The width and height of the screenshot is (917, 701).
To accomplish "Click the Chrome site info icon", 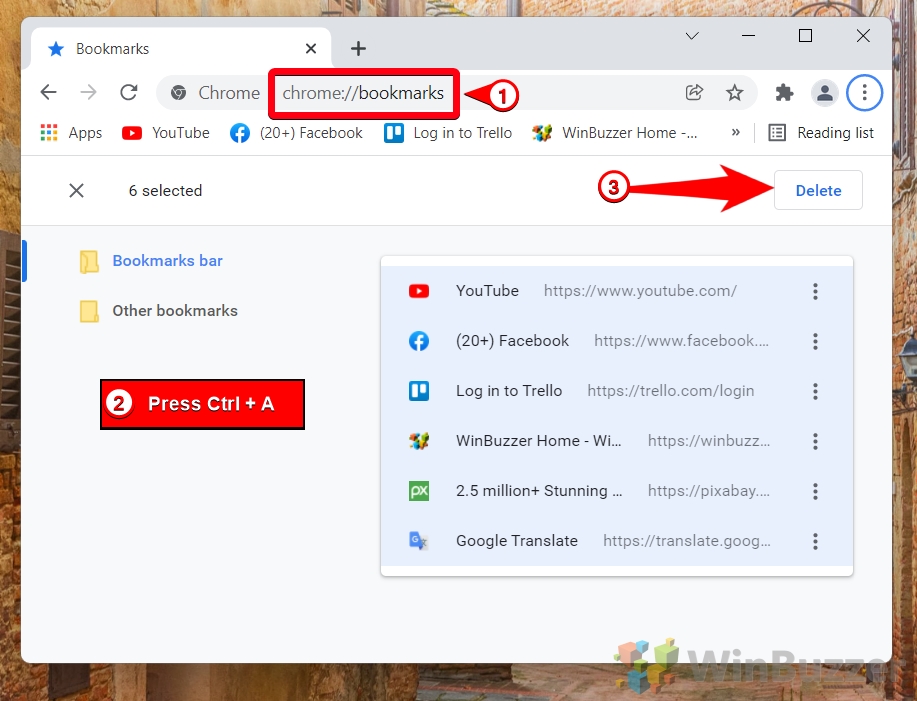I will [178, 92].
